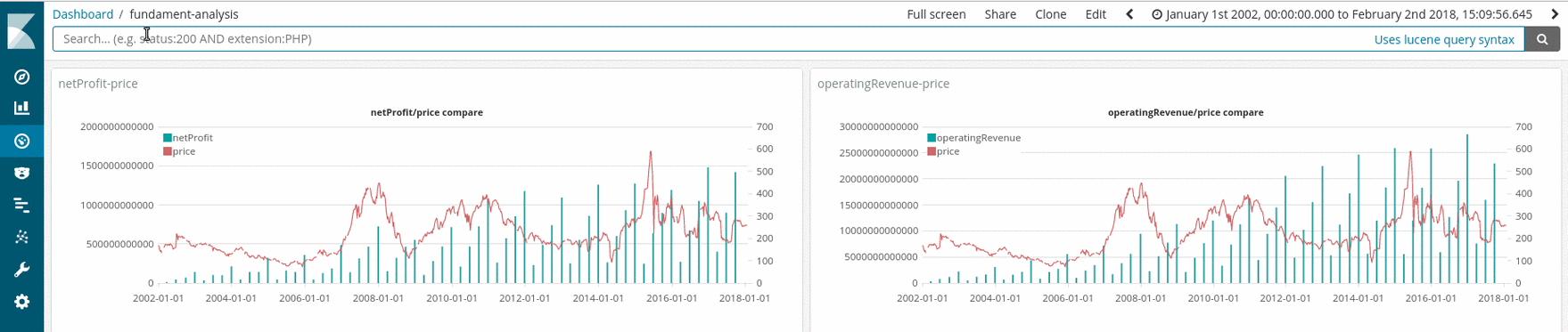Open Uses lucene query syntax link

(1444, 39)
